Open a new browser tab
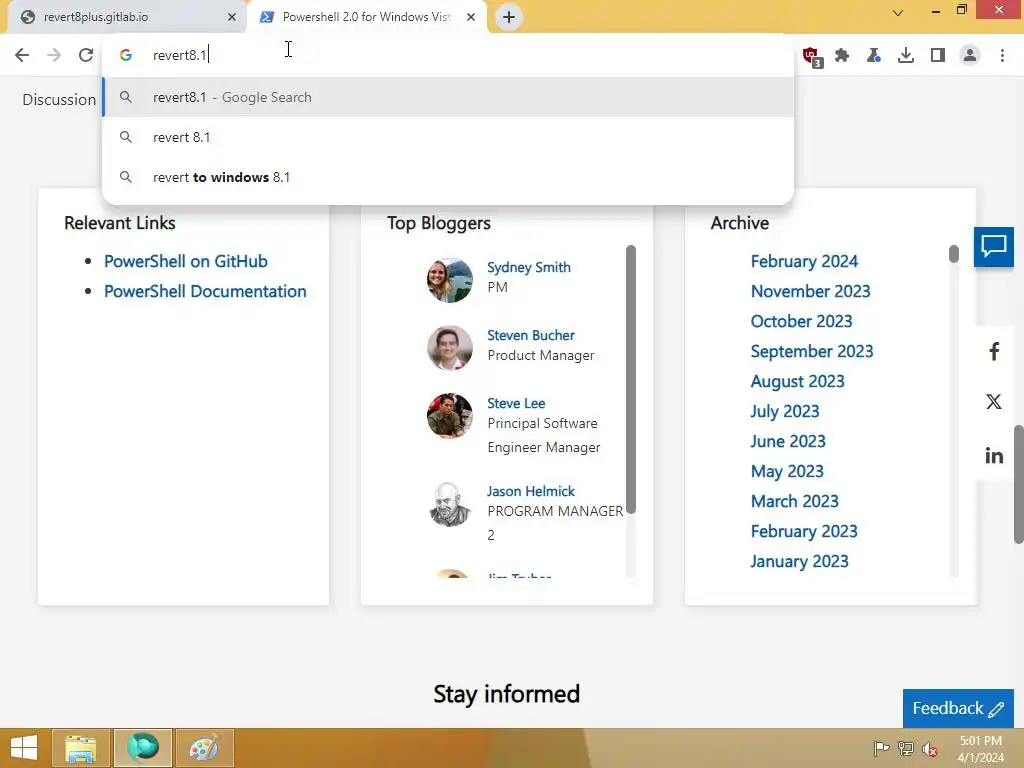The height and width of the screenshot is (768, 1024). 509,17
